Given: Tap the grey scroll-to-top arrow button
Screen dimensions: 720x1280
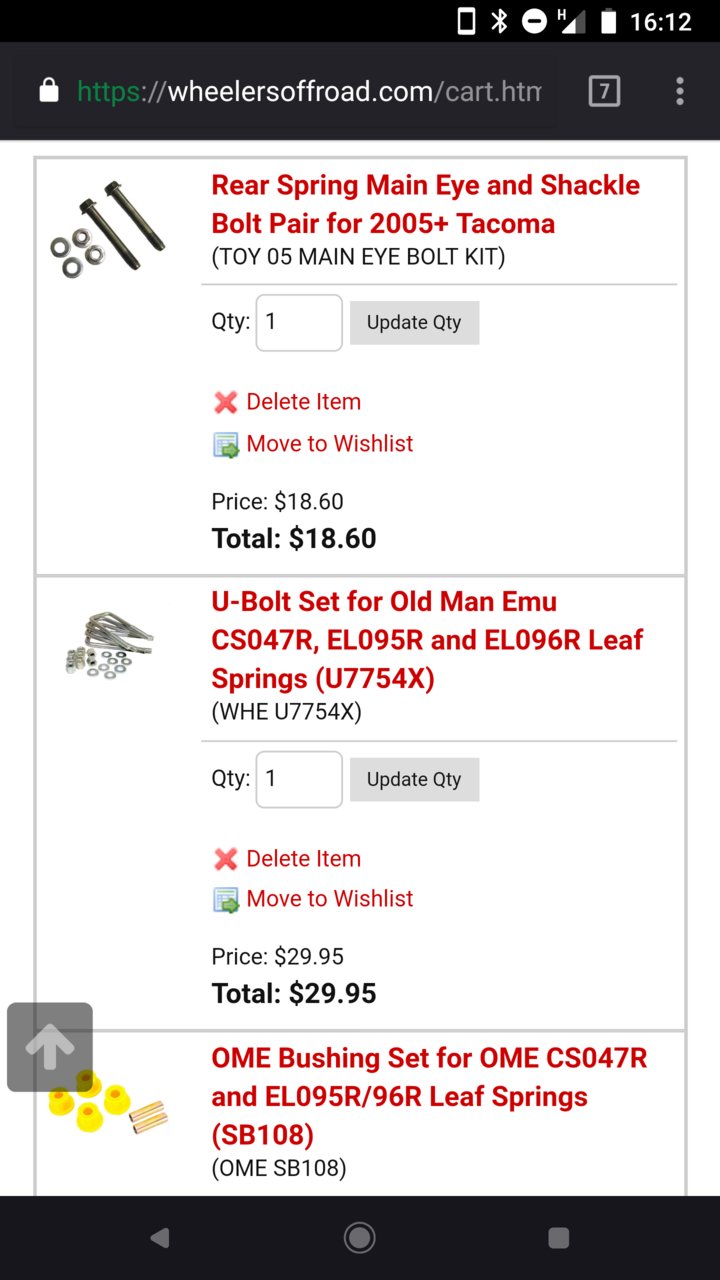Looking at the screenshot, I should (x=50, y=1047).
